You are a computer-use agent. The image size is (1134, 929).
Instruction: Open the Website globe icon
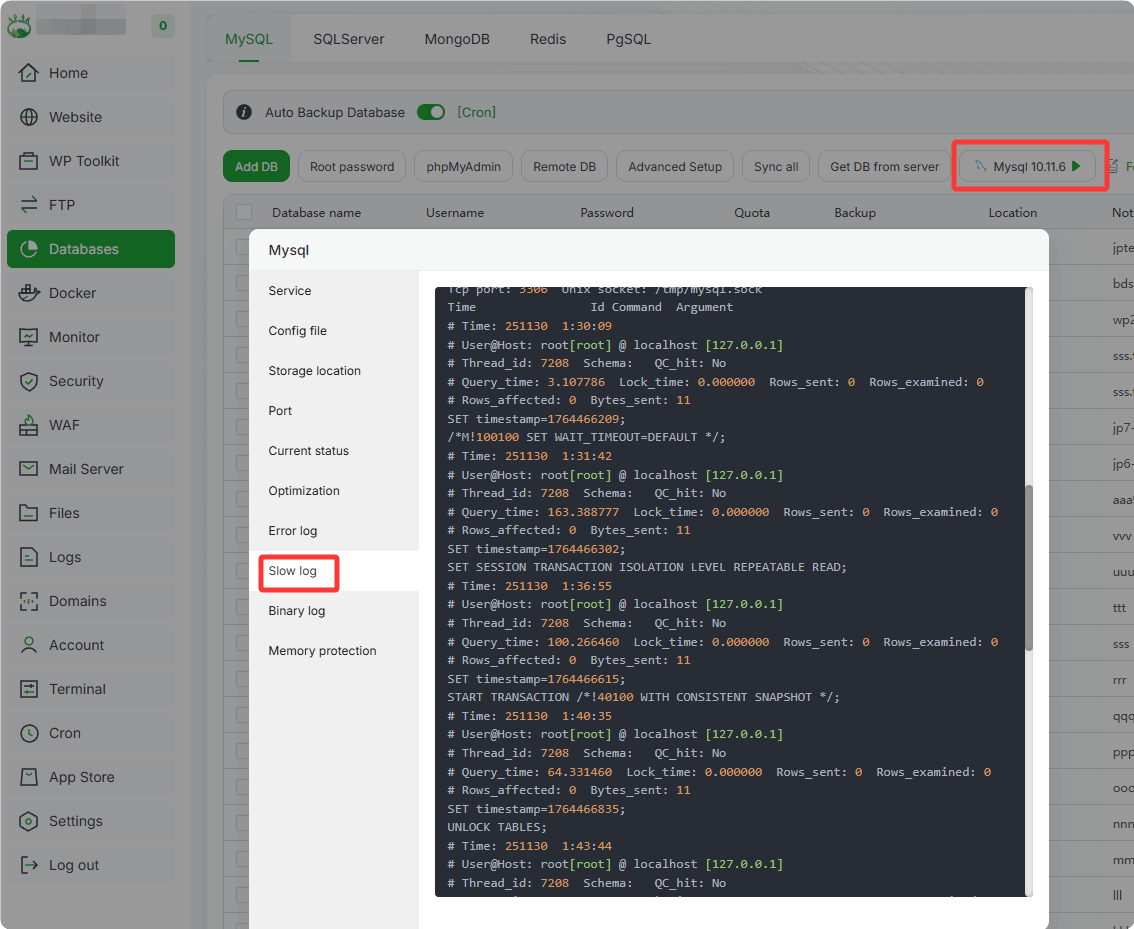coord(29,117)
